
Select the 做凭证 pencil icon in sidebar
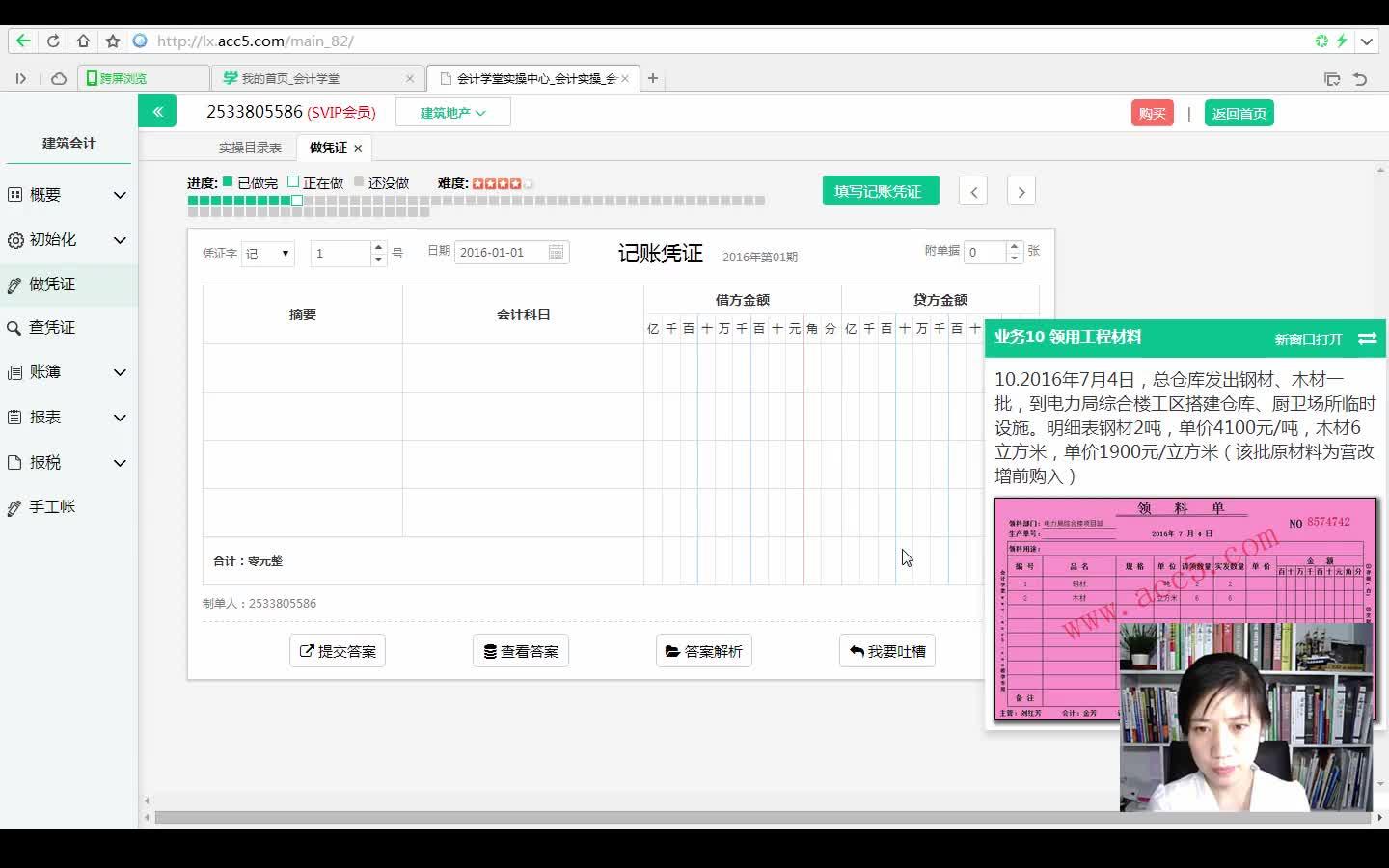click(14, 284)
